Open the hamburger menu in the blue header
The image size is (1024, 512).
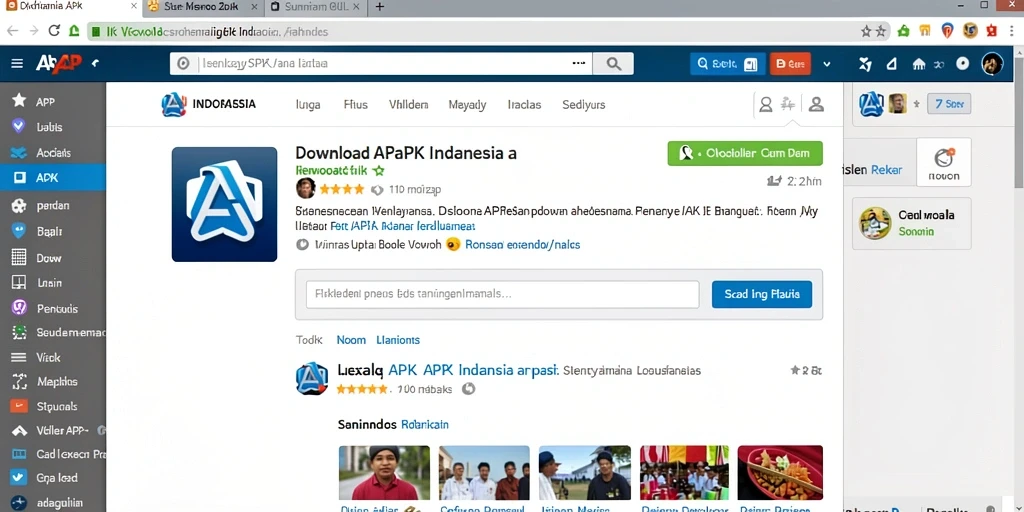[x=17, y=63]
